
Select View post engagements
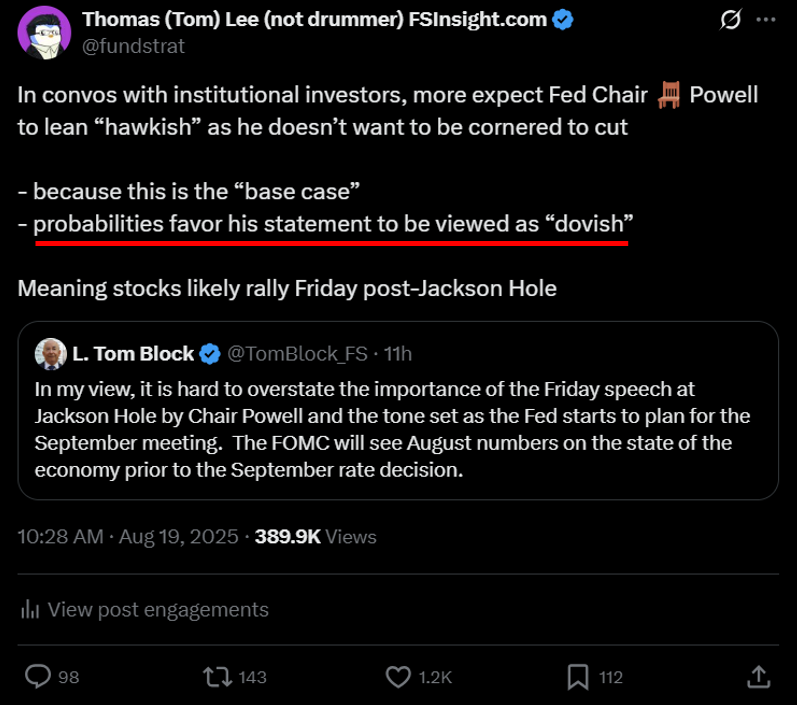coord(158,609)
